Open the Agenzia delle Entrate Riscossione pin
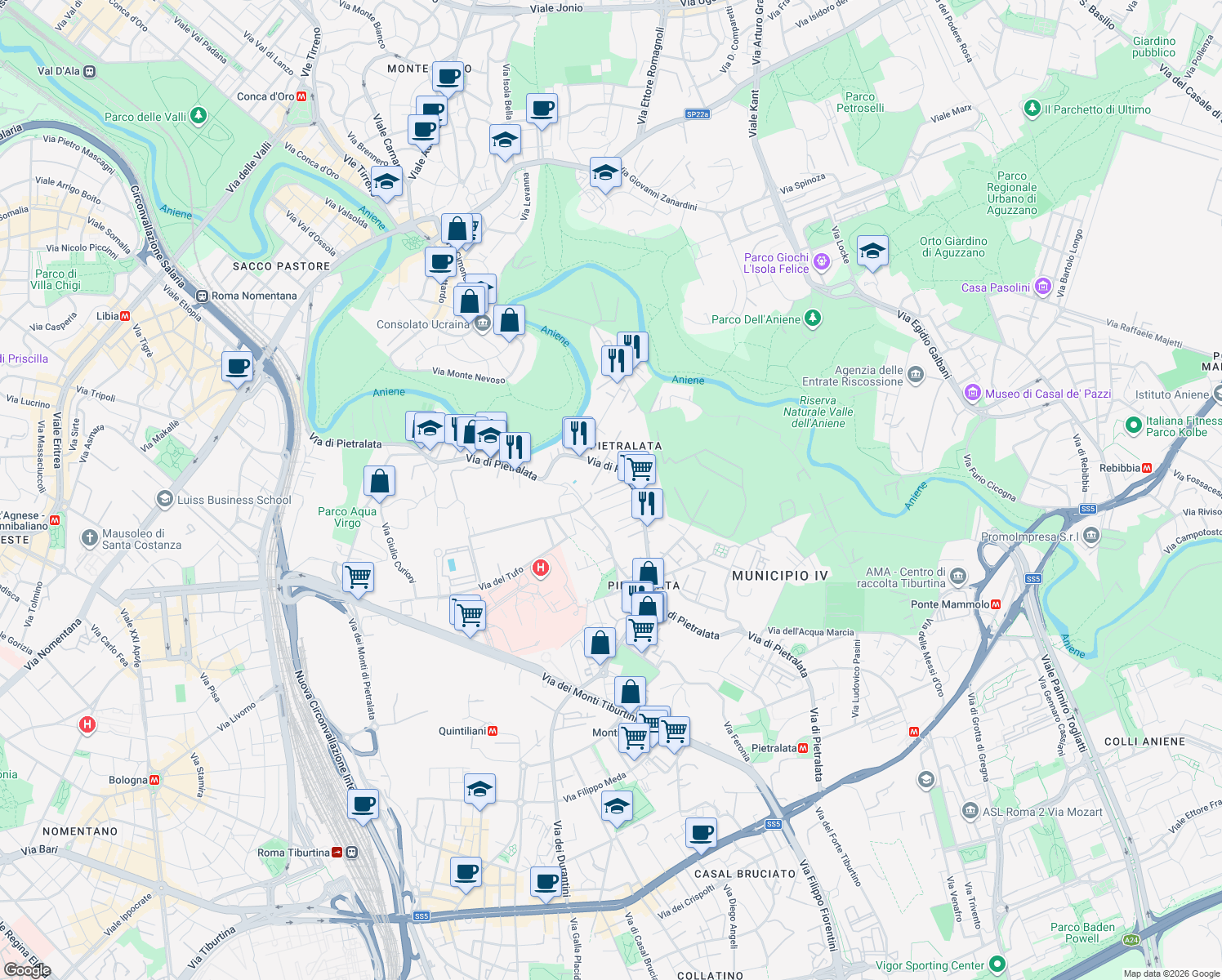1222x980 pixels. pos(915,375)
